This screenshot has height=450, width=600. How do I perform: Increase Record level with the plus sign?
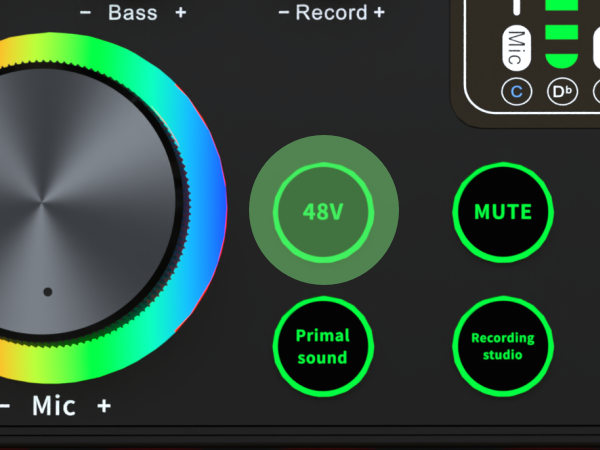(x=378, y=13)
